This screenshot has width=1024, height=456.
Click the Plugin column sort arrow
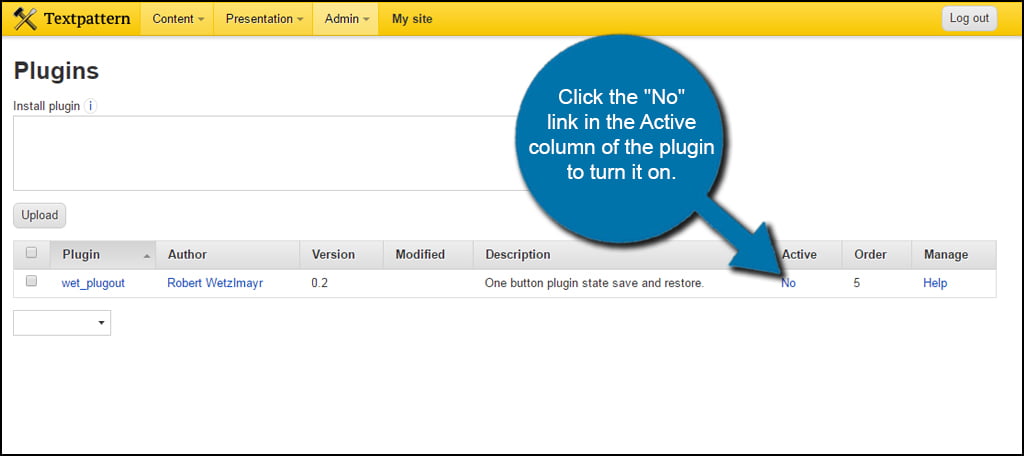pyautogui.click(x=148, y=255)
